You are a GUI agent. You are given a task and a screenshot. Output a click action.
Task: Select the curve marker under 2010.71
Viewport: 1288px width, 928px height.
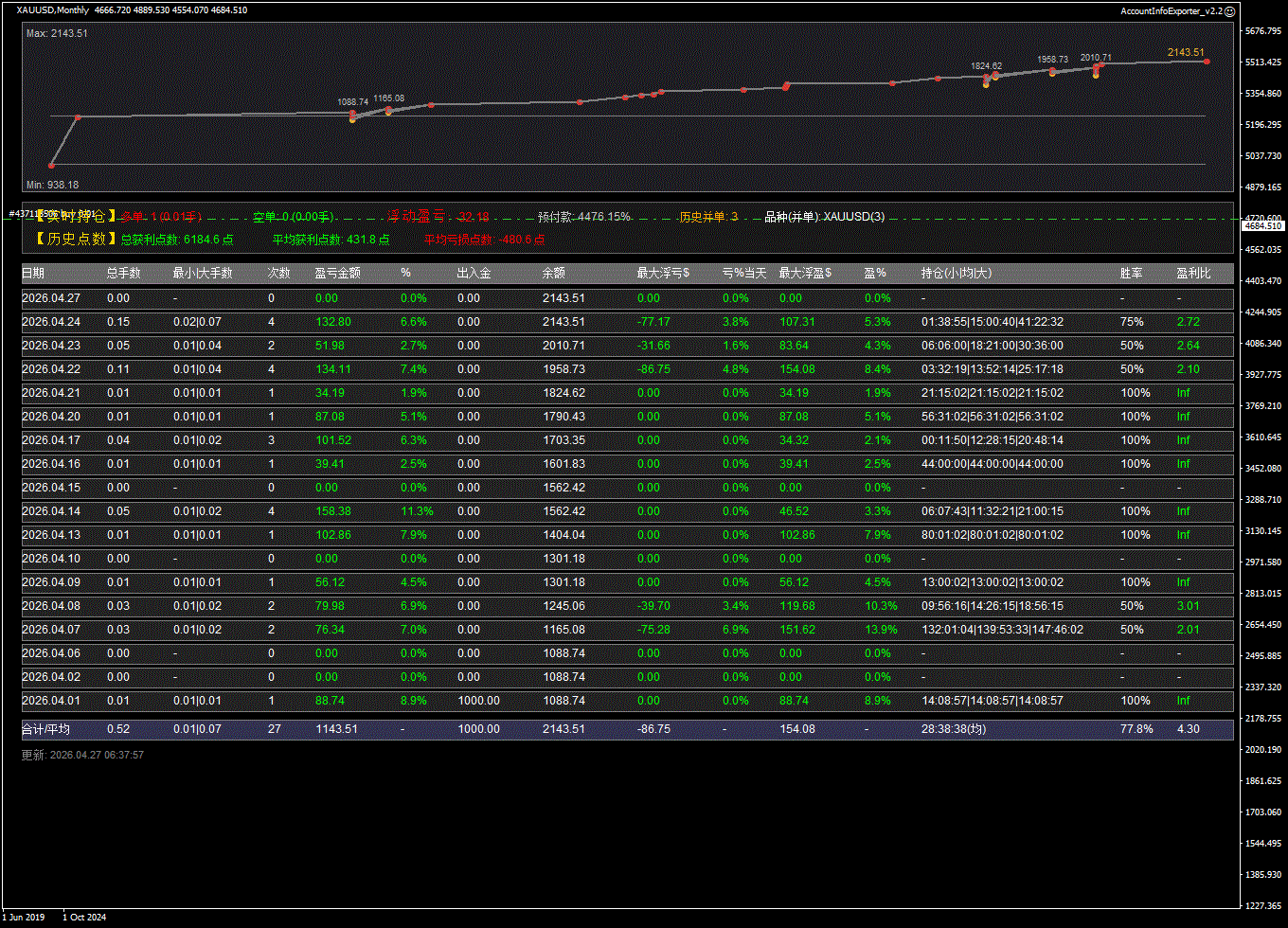(1096, 67)
